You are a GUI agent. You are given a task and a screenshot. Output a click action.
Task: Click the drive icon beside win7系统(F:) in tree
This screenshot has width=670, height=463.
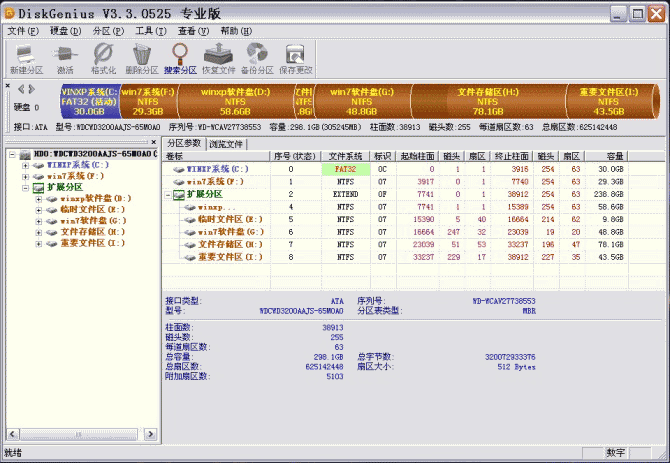click(39, 176)
